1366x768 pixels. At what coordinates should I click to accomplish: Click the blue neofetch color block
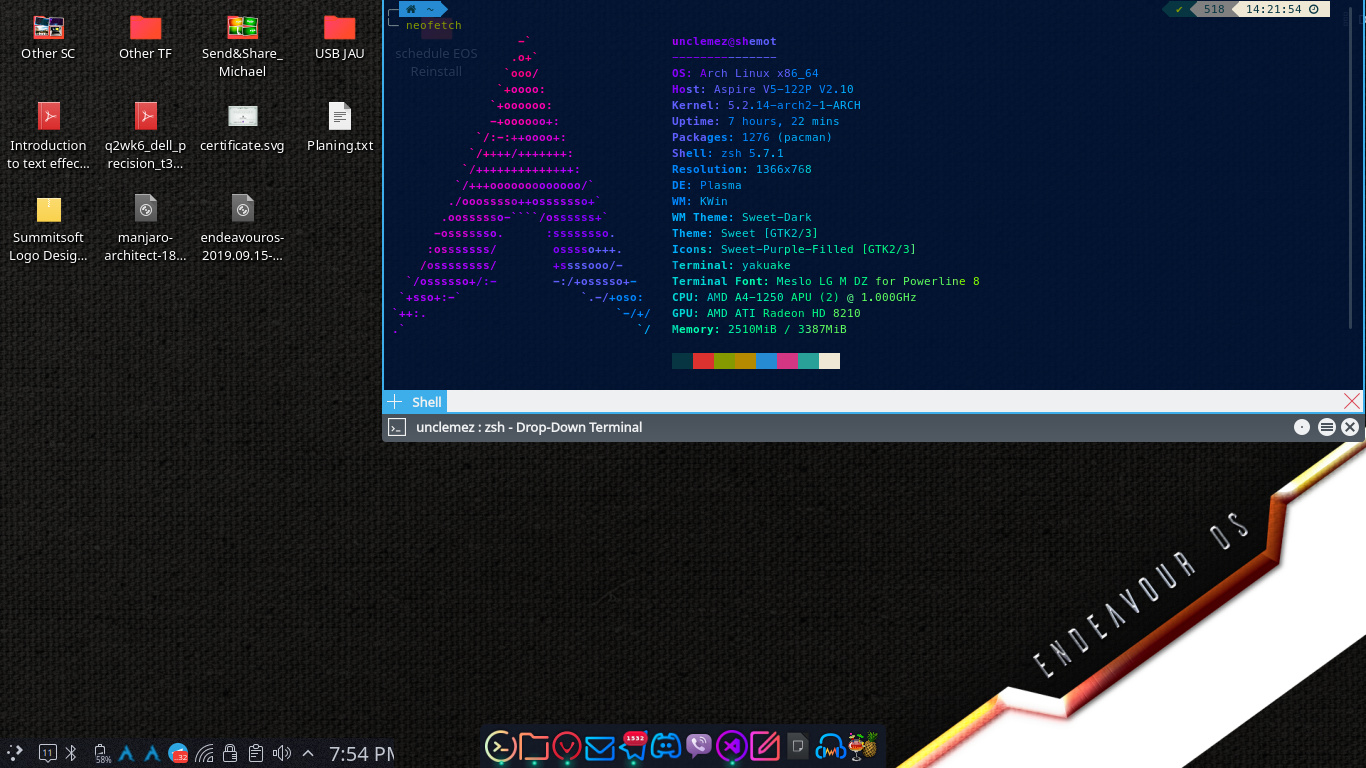pyautogui.click(x=766, y=361)
